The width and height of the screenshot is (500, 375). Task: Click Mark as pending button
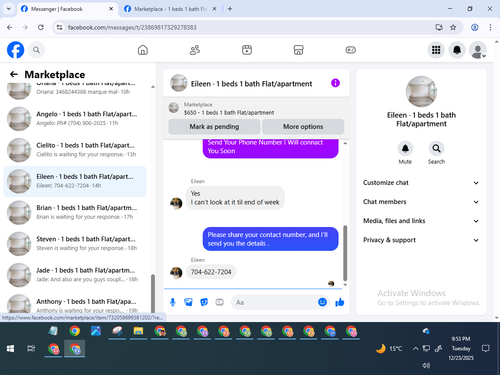click(x=214, y=127)
